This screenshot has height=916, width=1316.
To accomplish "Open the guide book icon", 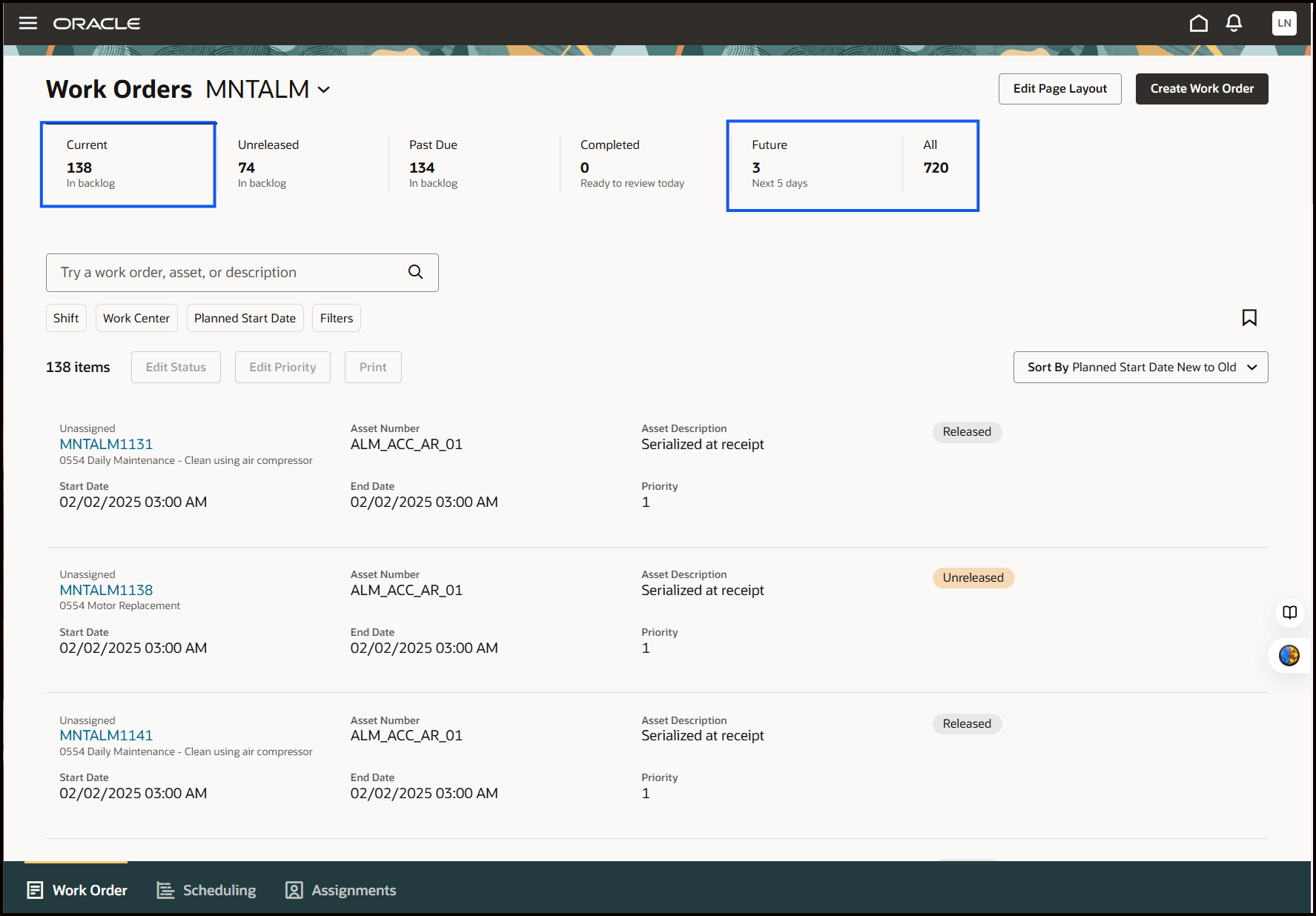I will click(1290, 612).
